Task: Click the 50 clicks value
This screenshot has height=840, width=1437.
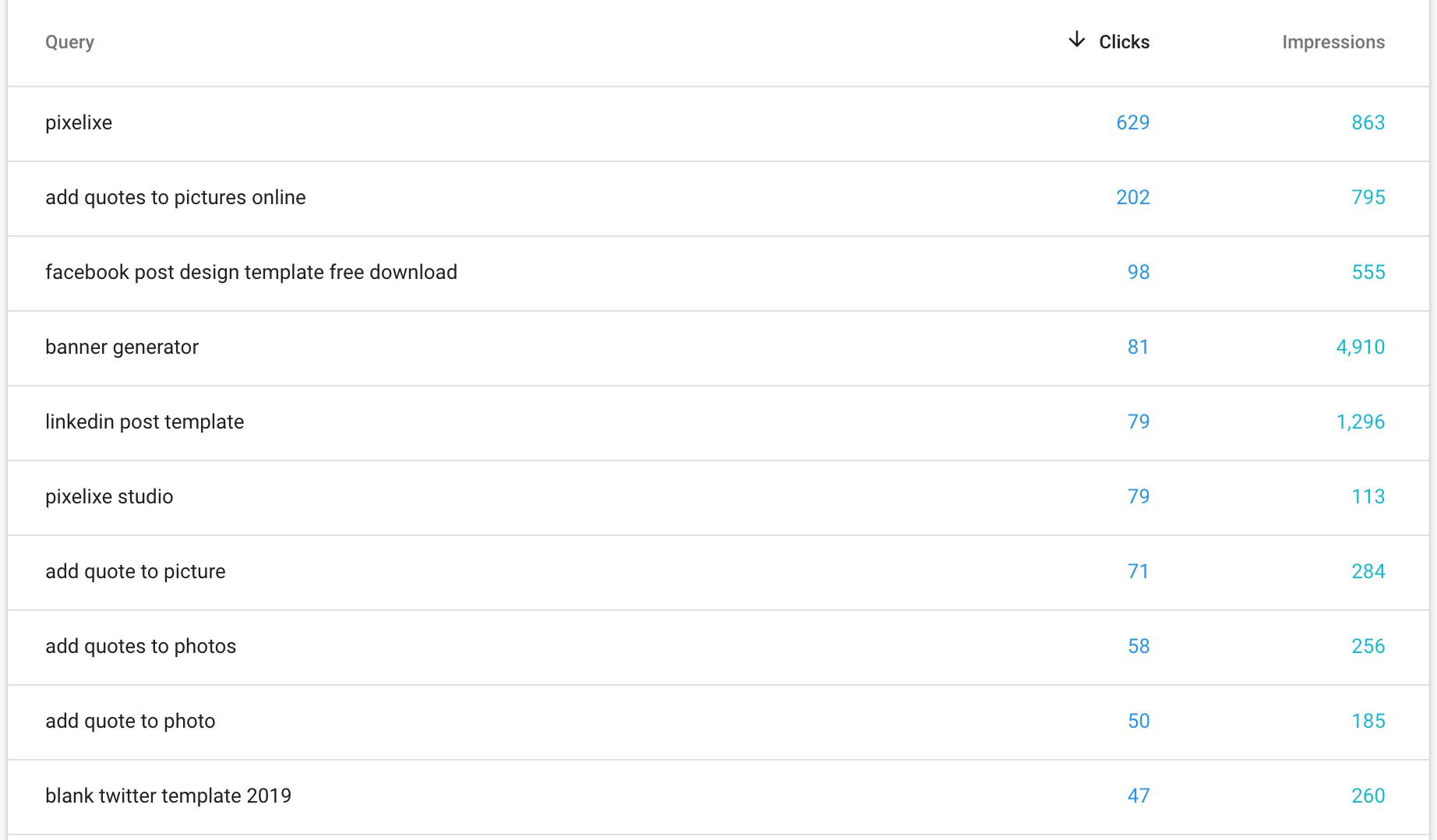Action: [1139, 721]
